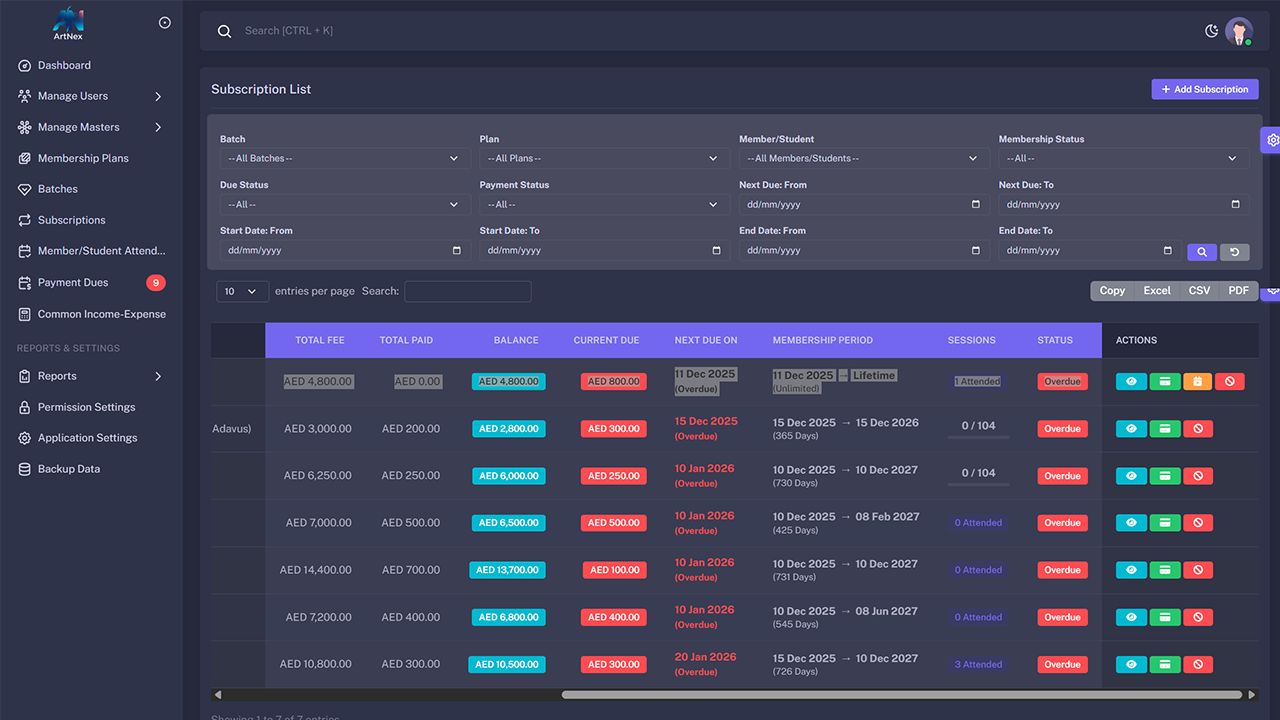Open the date picker for Next Due: From
The width and height of the screenshot is (1280, 720).
click(975, 205)
